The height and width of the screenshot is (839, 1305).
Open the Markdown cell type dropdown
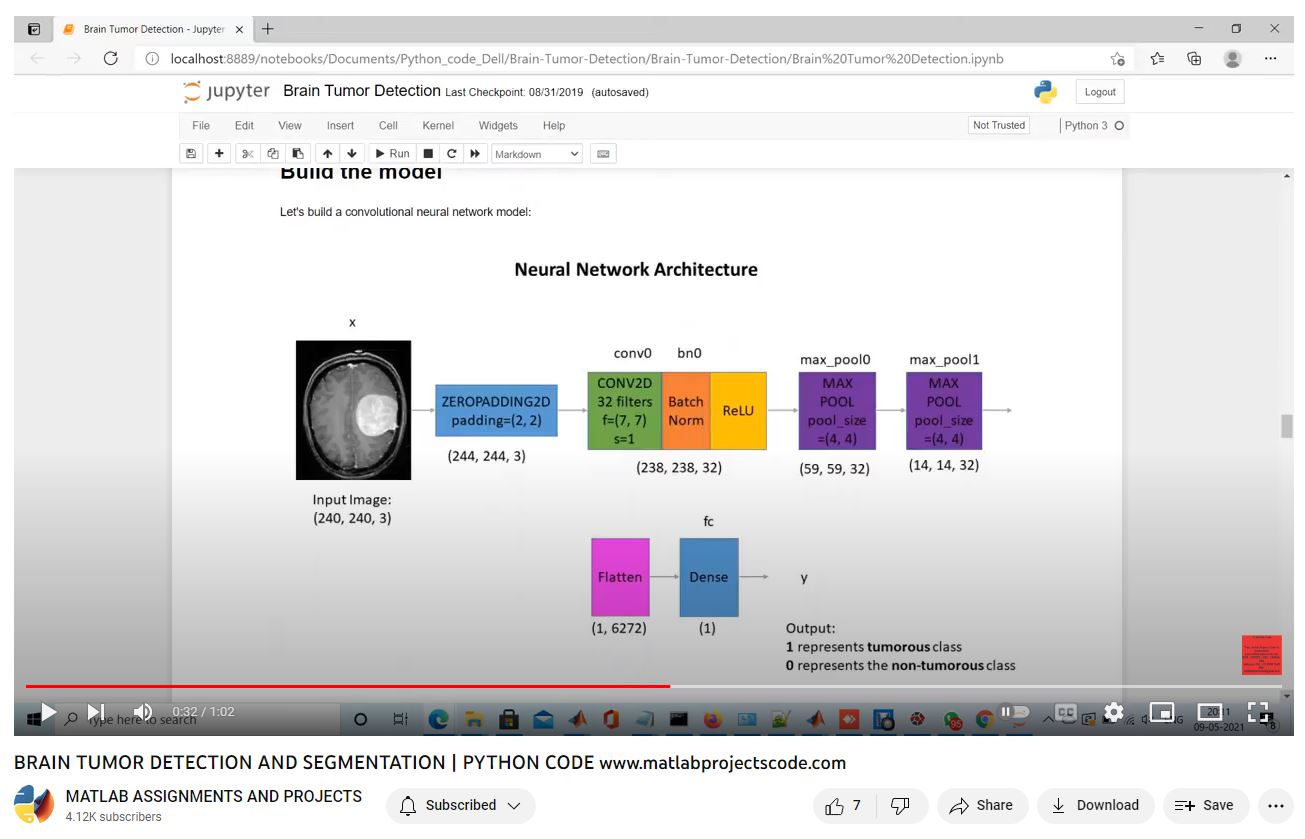coord(537,154)
